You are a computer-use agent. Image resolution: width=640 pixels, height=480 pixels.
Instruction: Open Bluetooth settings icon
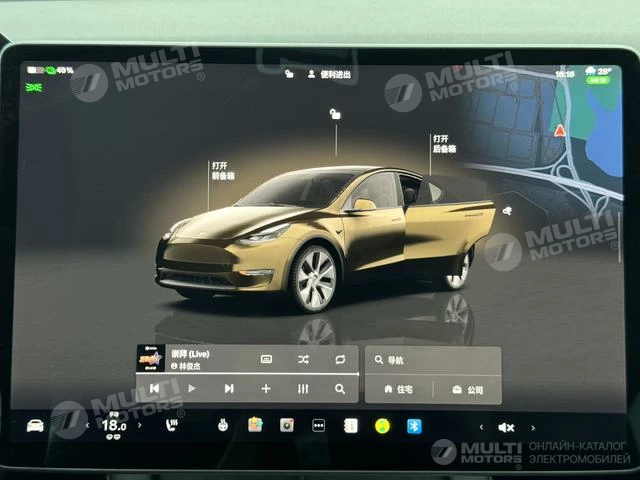pos(414,426)
